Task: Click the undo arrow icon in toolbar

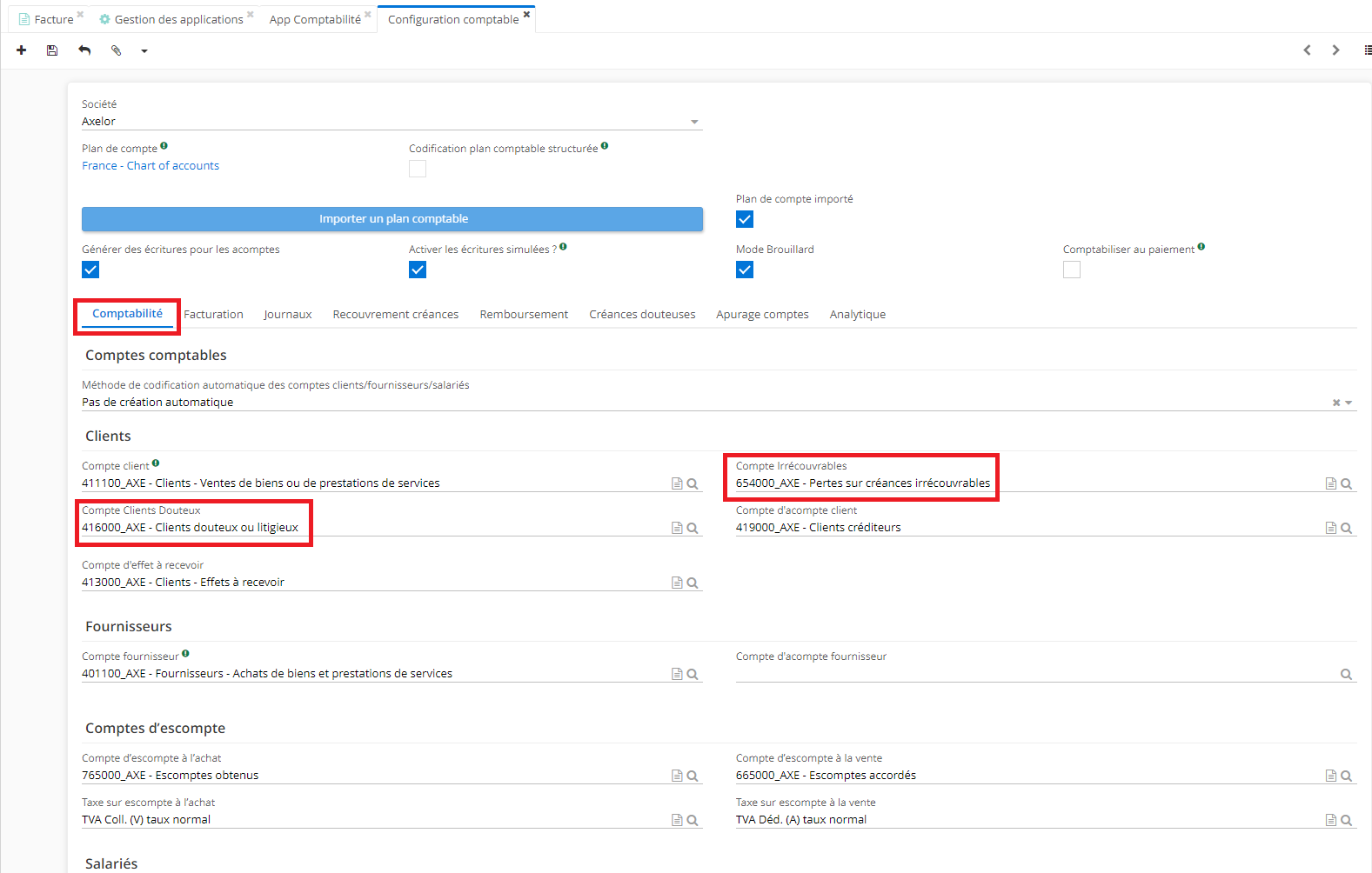Action: 84,50
